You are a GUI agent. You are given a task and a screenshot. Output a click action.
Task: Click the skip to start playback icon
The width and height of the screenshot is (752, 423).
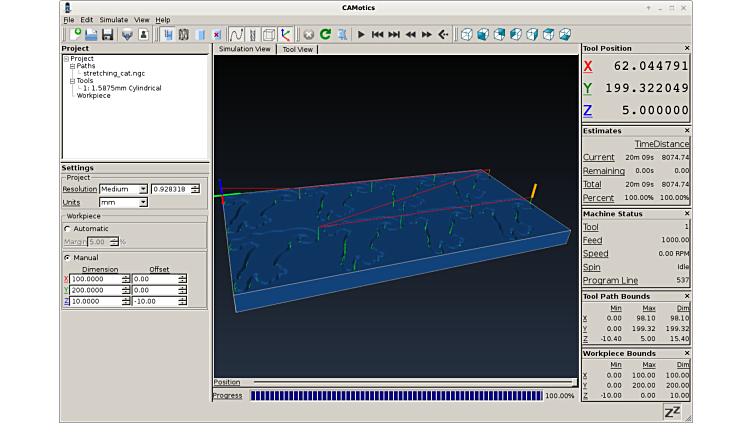(x=377, y=34)
